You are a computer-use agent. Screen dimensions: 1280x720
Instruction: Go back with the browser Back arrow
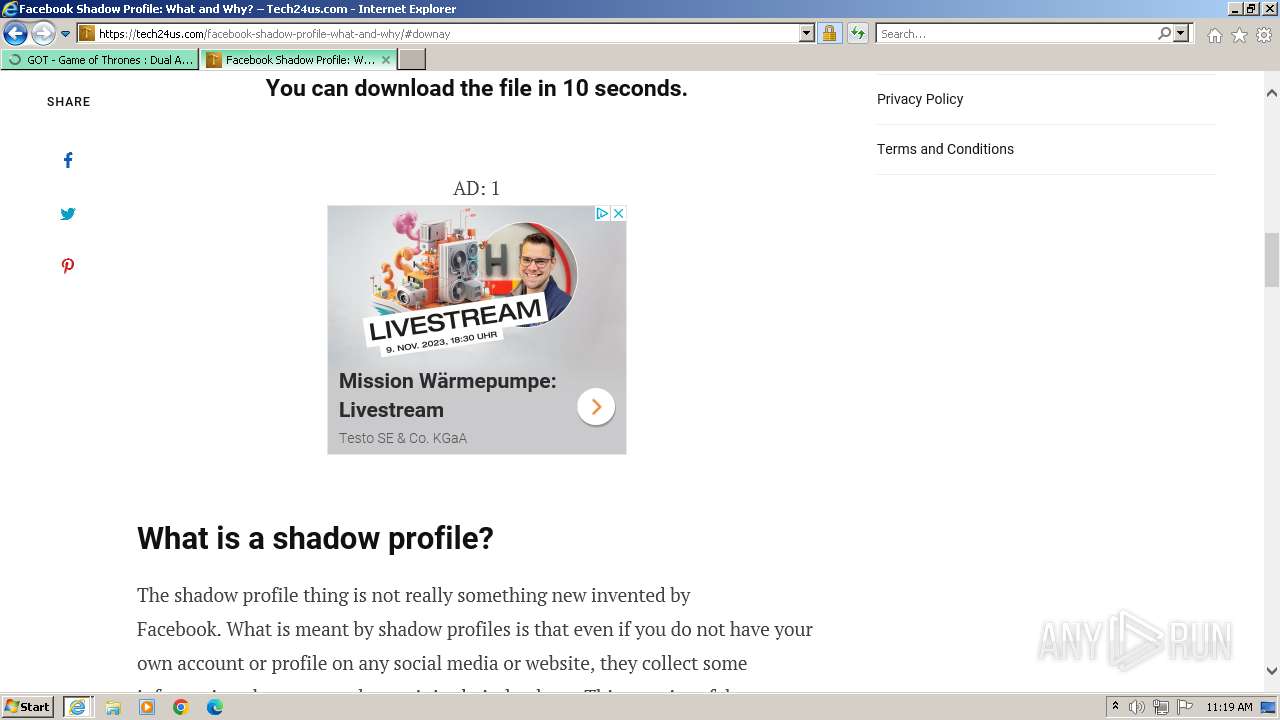(15, 34)
